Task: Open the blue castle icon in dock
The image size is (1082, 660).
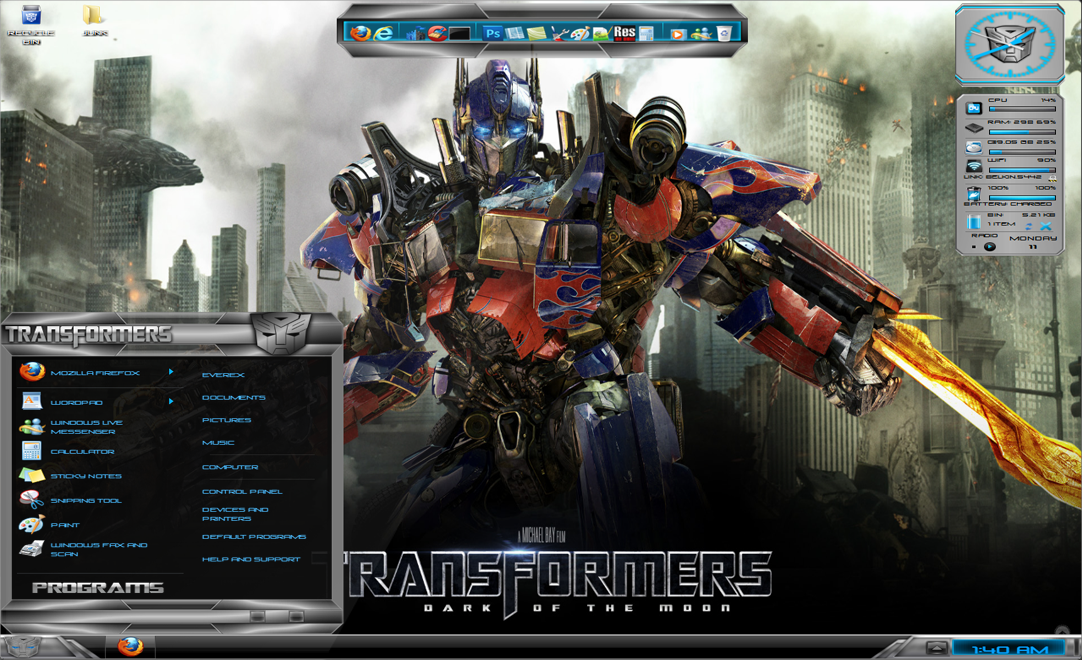Action: pos(415,34)
